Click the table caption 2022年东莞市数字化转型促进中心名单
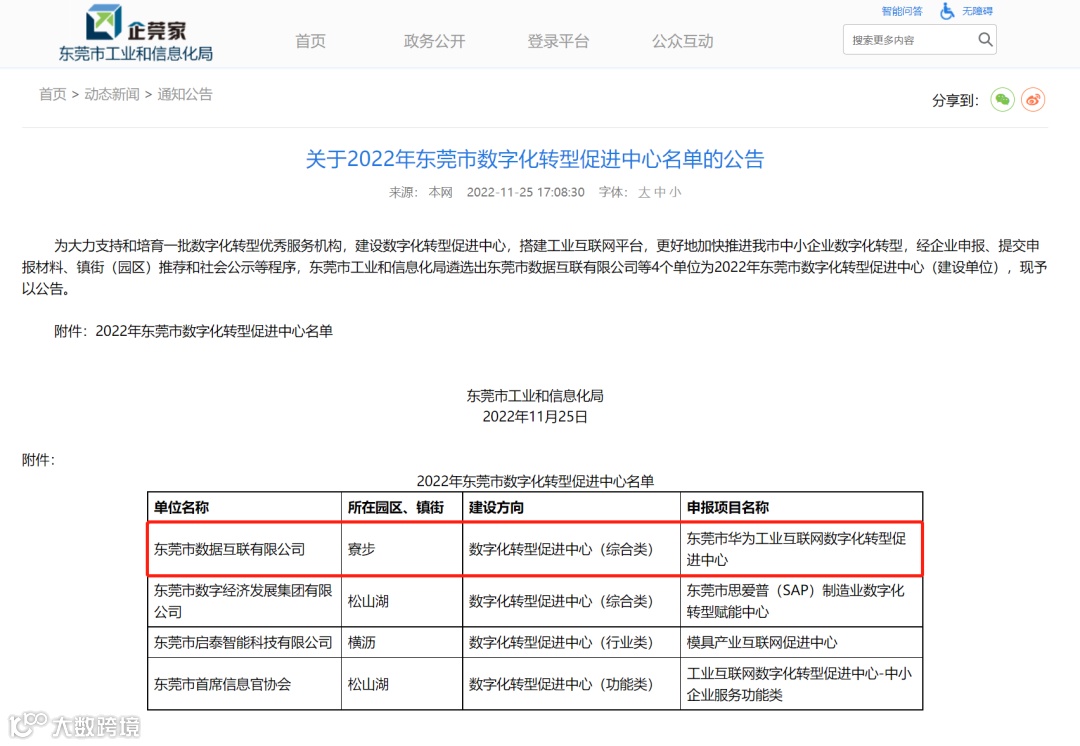1080x746 pixels. click(x=535, y=481)
